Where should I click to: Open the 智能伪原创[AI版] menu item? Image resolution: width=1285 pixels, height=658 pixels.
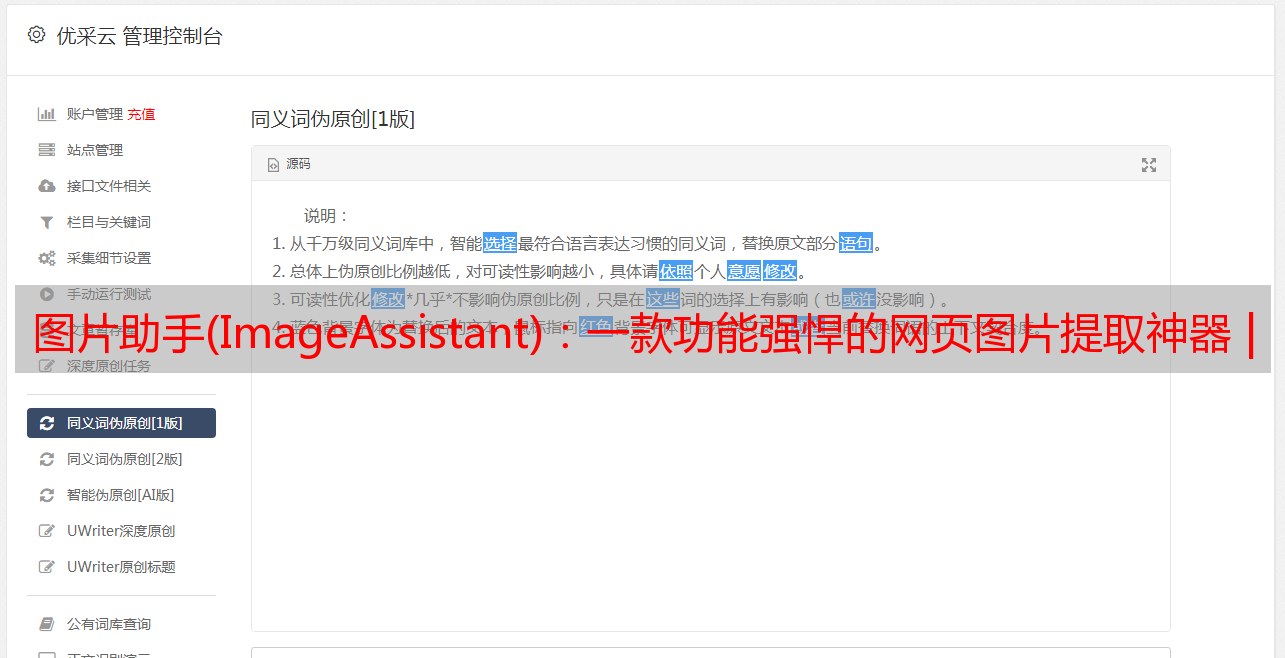click(x=121, y=495)
